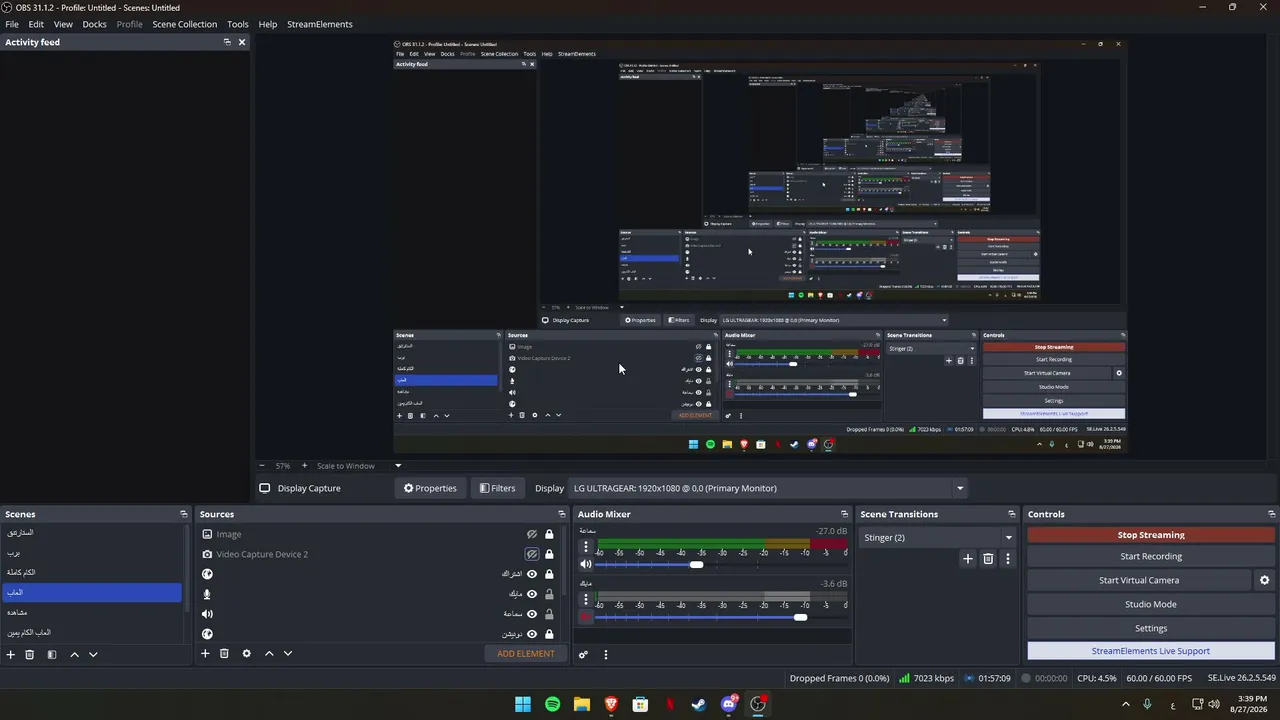Image resolution: width=1280 pixels, height=720 pixels.
Task: Move scene down arrow in Scenes toolbar
Action: click(x=93, y=654)
